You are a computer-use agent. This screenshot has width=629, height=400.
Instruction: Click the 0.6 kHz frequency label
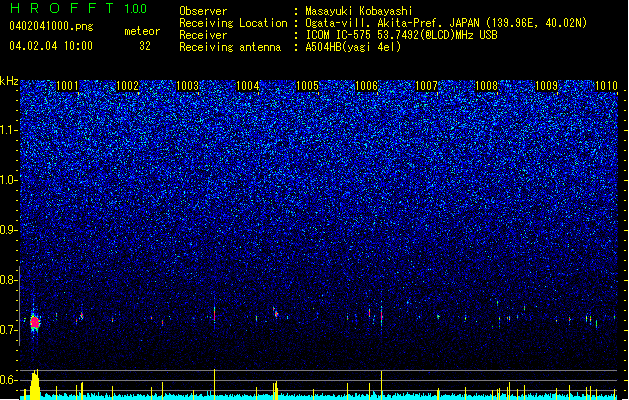pyautogui.click(x=9, y=380)
